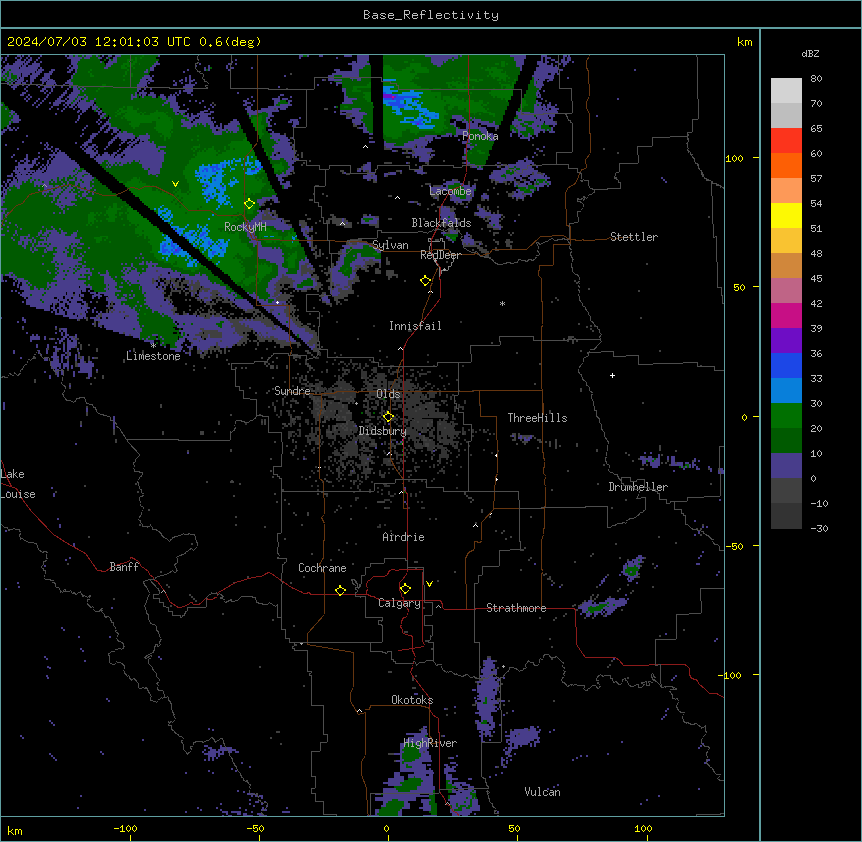Click the -30 value in dBZ legend
Viewport: 862px width, 842px height.
click(x=819, y=528)
